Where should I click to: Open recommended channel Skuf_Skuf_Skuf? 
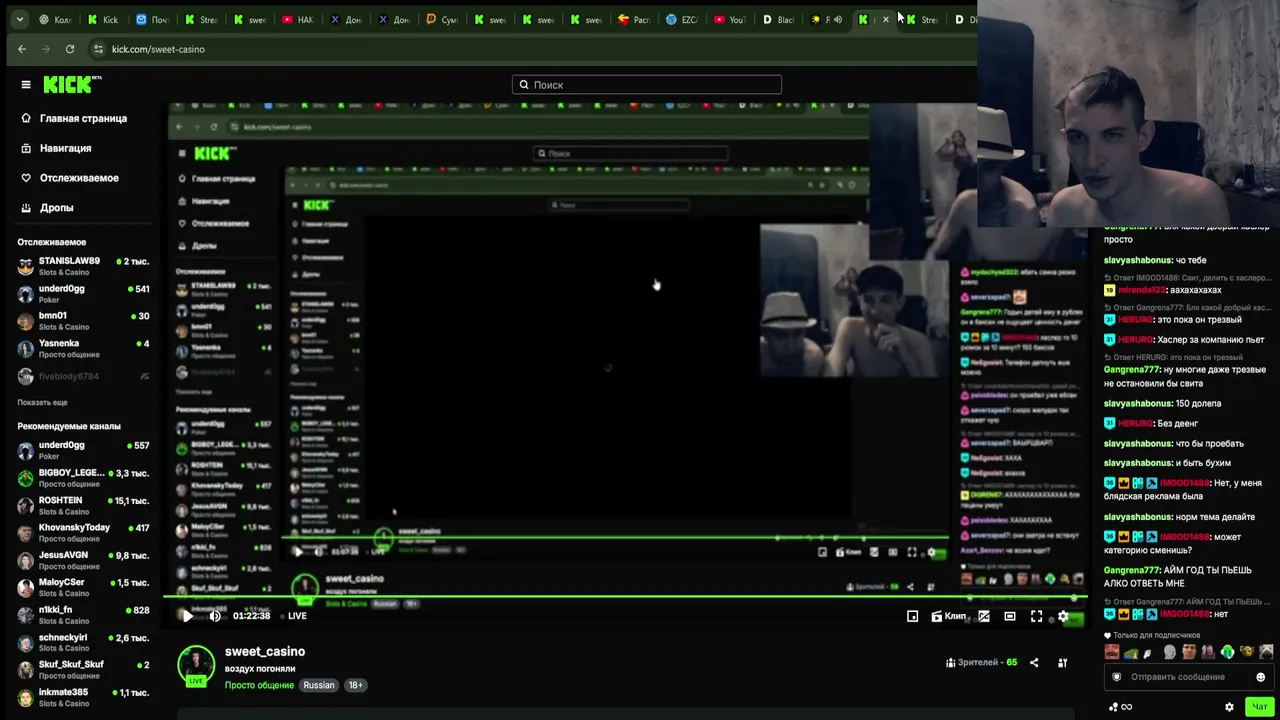pos(83,669)
